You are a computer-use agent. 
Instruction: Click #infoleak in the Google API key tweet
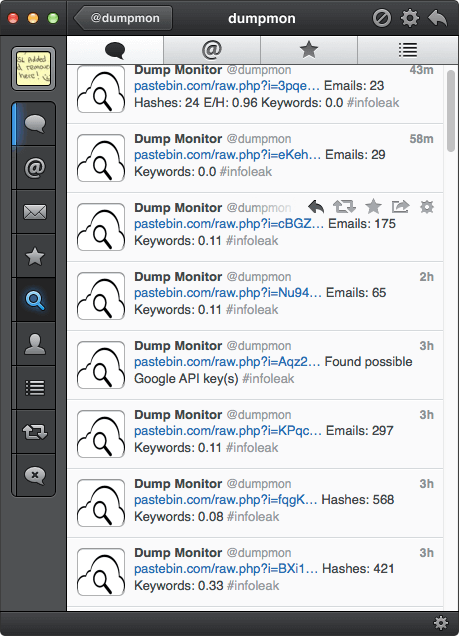click(268, 379)
